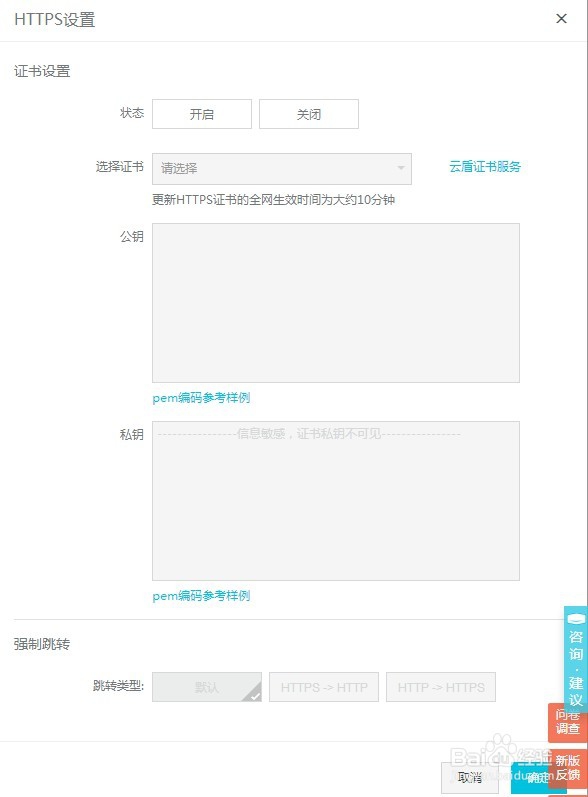Open the 新版反馈 side tab
Image resolution: width=588 pixels, height=797 pixels.
(567, 768)
